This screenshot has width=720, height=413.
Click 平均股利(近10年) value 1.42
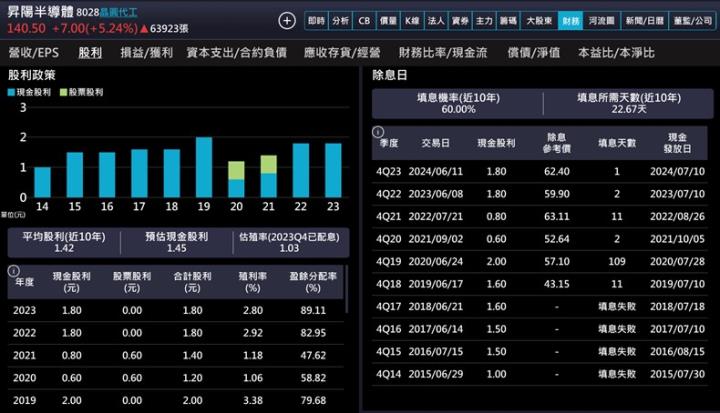tap(64, 249)
